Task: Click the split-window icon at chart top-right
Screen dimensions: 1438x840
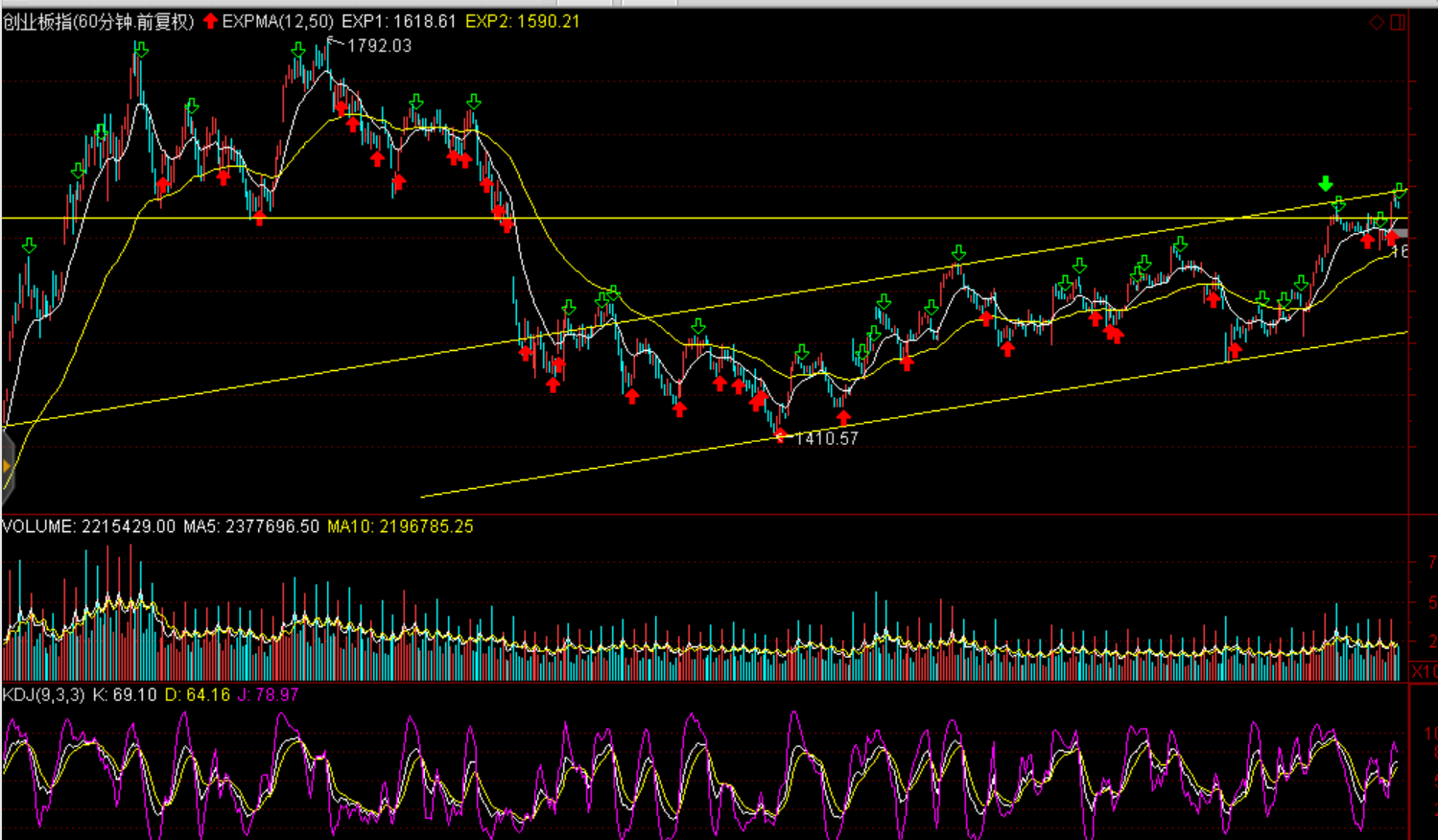Action: tap(1398, 22)
